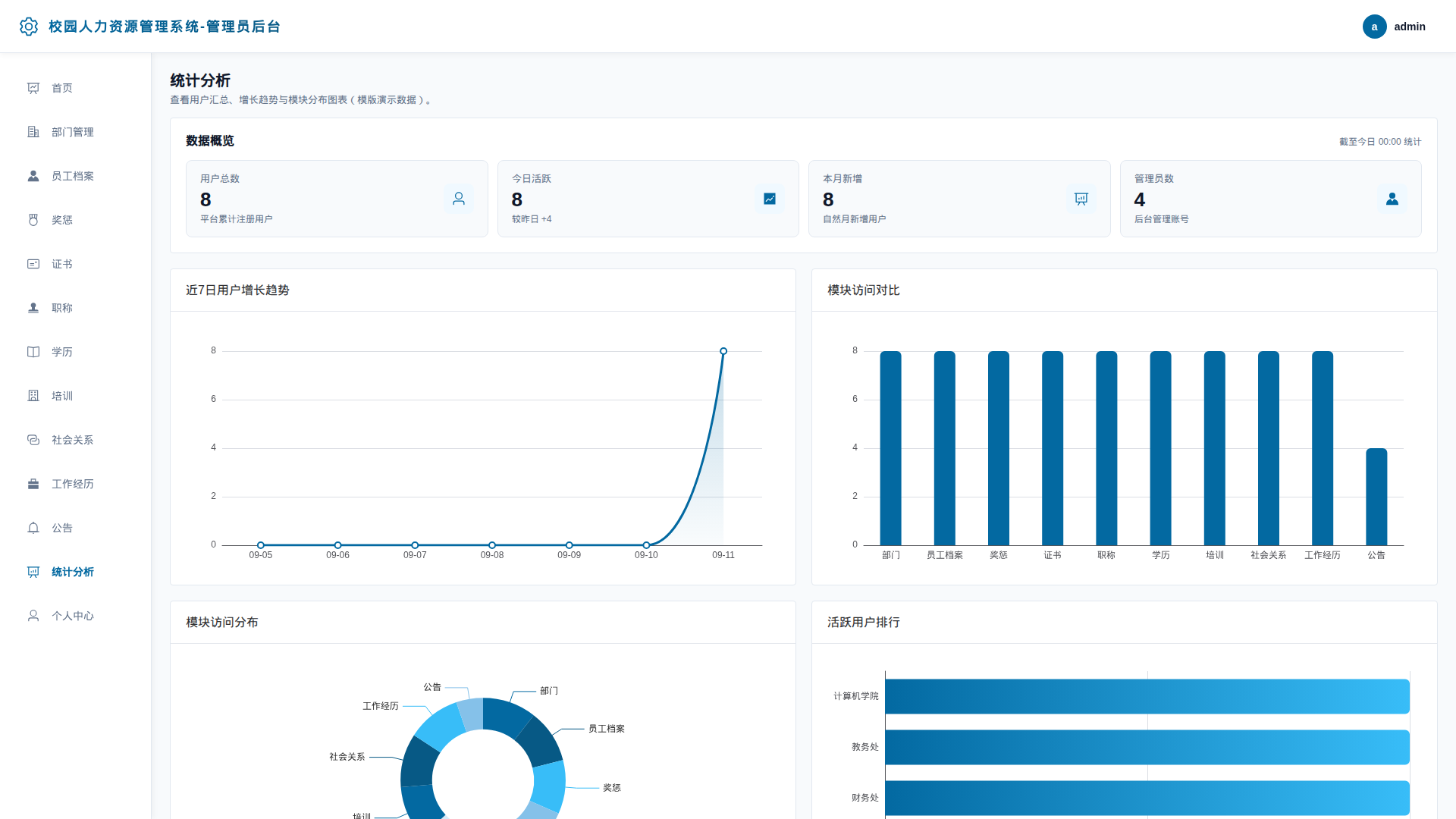
Task: Open 员工档案 menu entry
Action: (x=76, y=176)
